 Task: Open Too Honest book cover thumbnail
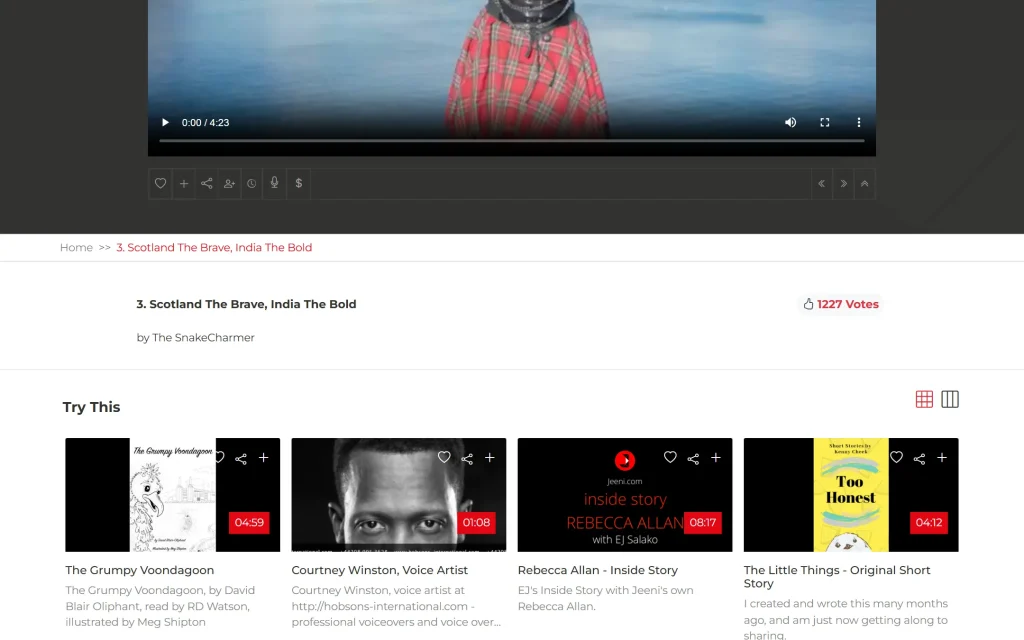click(851, 495)
